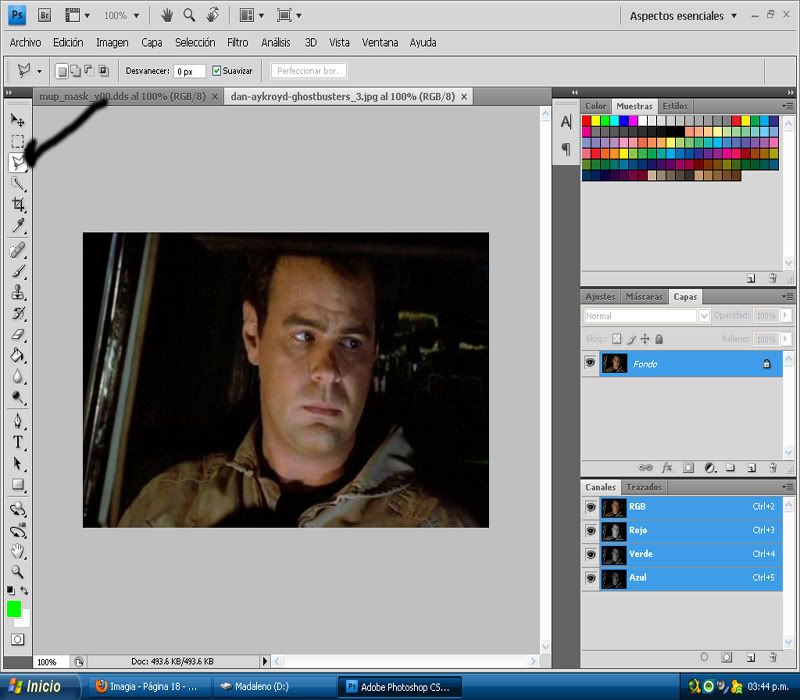Select the Zoom tool in toolbox
This screenshot has height=700, width=800.
(x=18, y=571)
